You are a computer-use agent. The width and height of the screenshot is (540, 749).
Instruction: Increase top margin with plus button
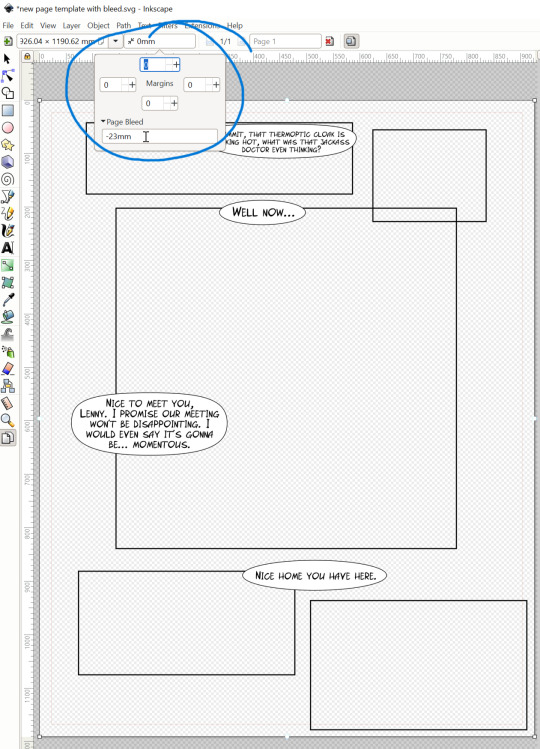[176, 64]
